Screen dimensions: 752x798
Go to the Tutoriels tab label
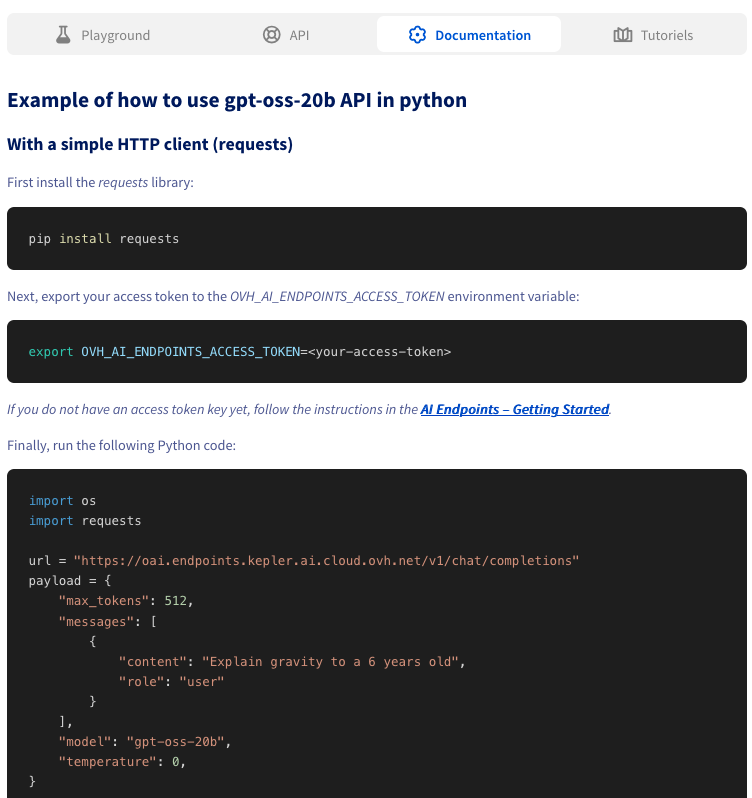pos(667,35)
